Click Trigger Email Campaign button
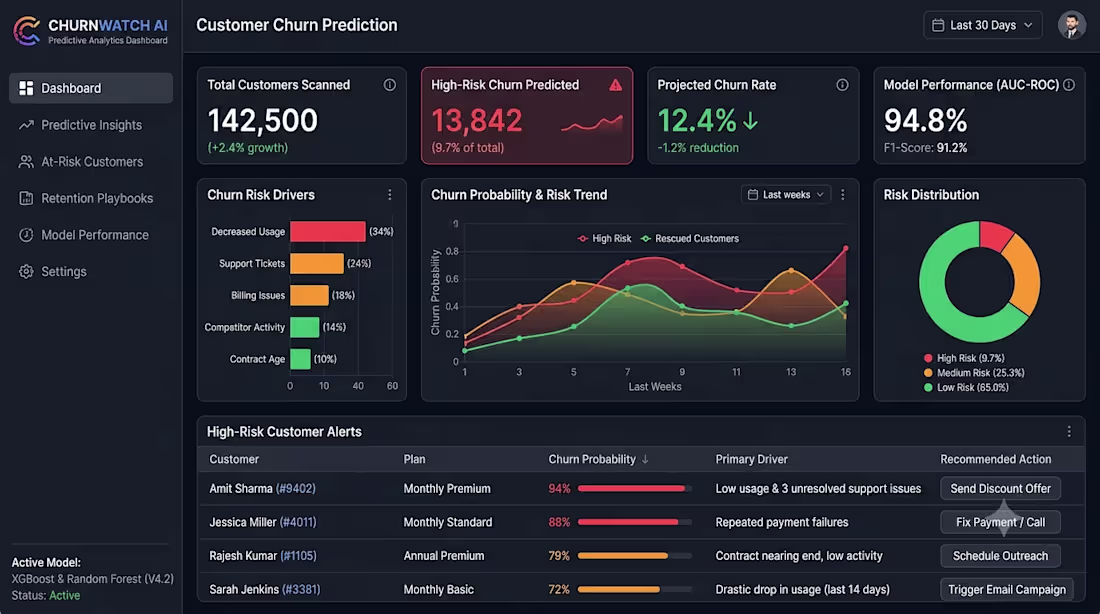1100x614 pixels. [x=1007, y=589]
